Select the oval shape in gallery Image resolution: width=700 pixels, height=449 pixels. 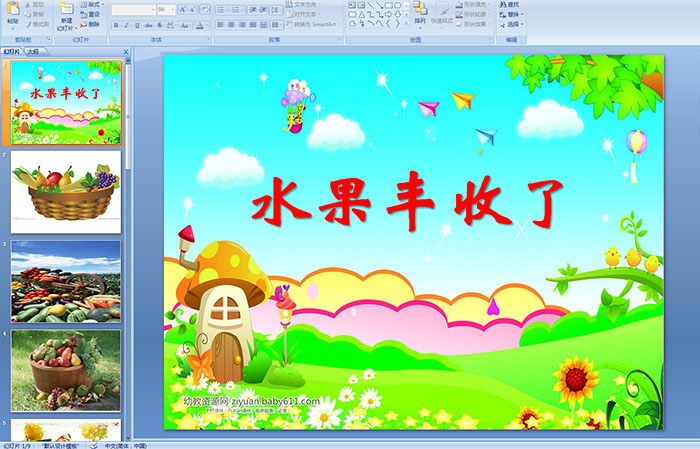click(397, 5)
